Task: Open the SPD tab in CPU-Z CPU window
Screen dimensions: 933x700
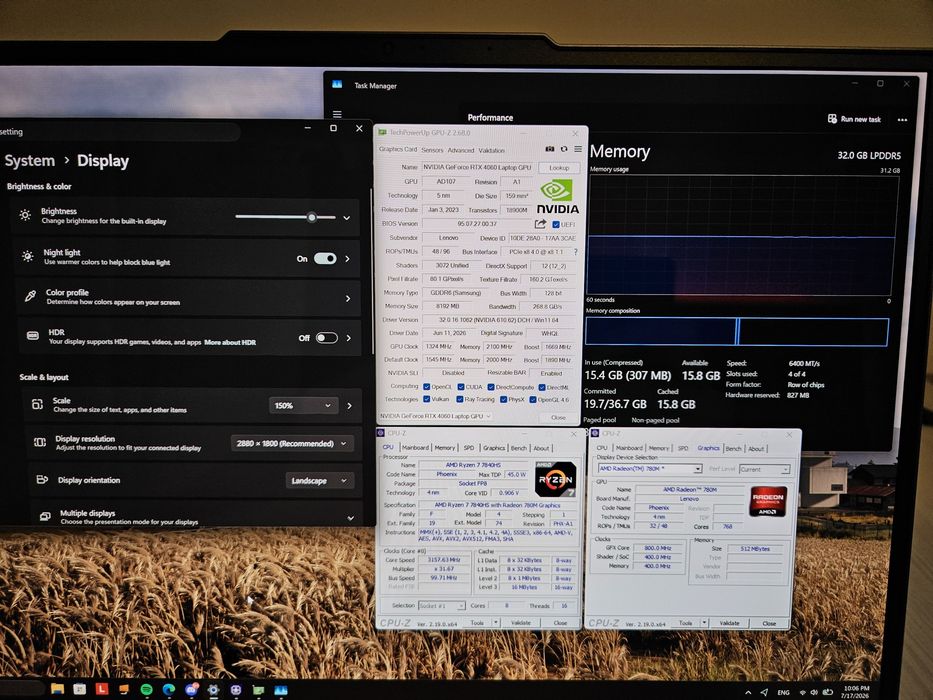Action: 469,448
